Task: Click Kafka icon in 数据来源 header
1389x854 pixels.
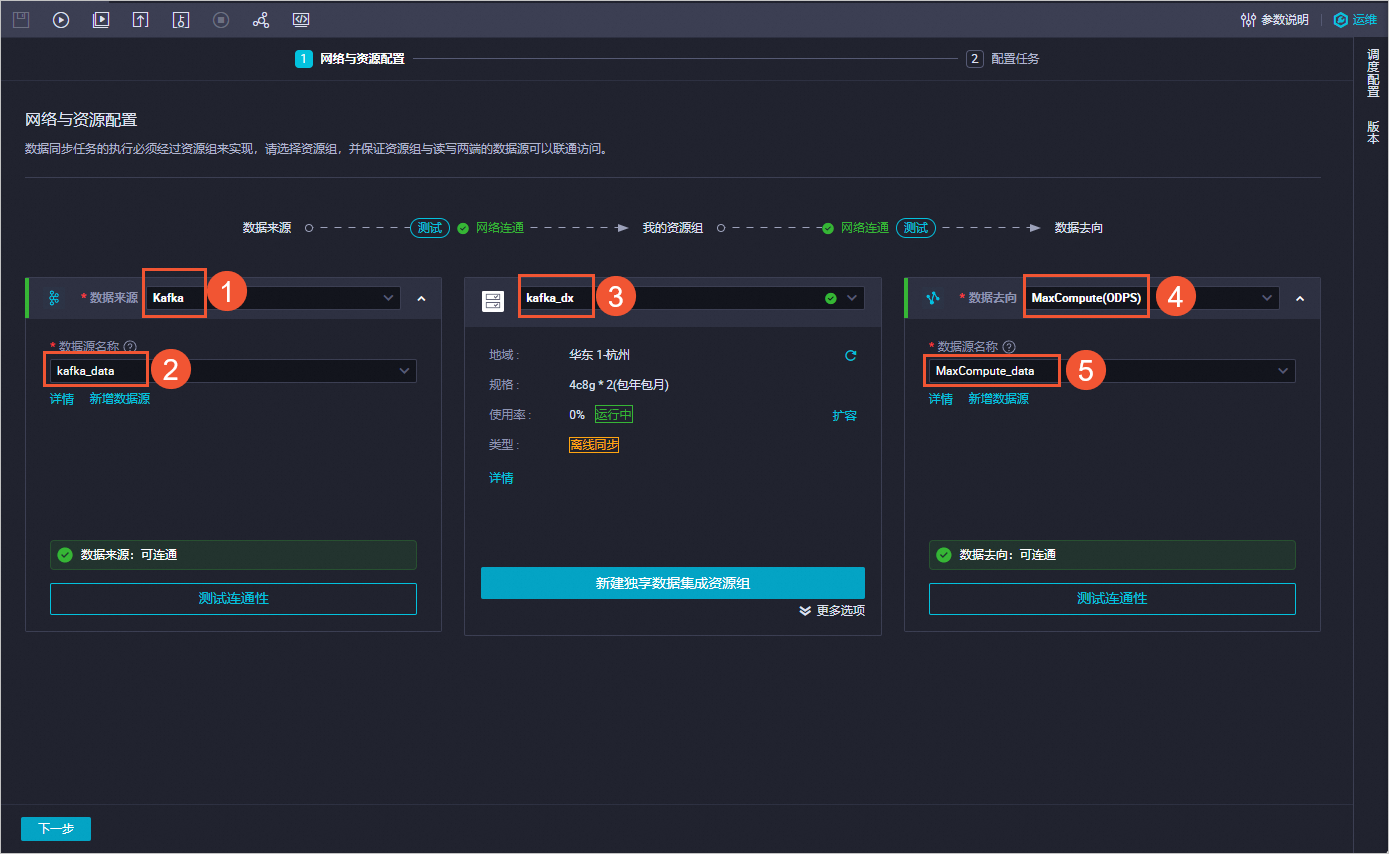Action: click(x=54, y=298)
